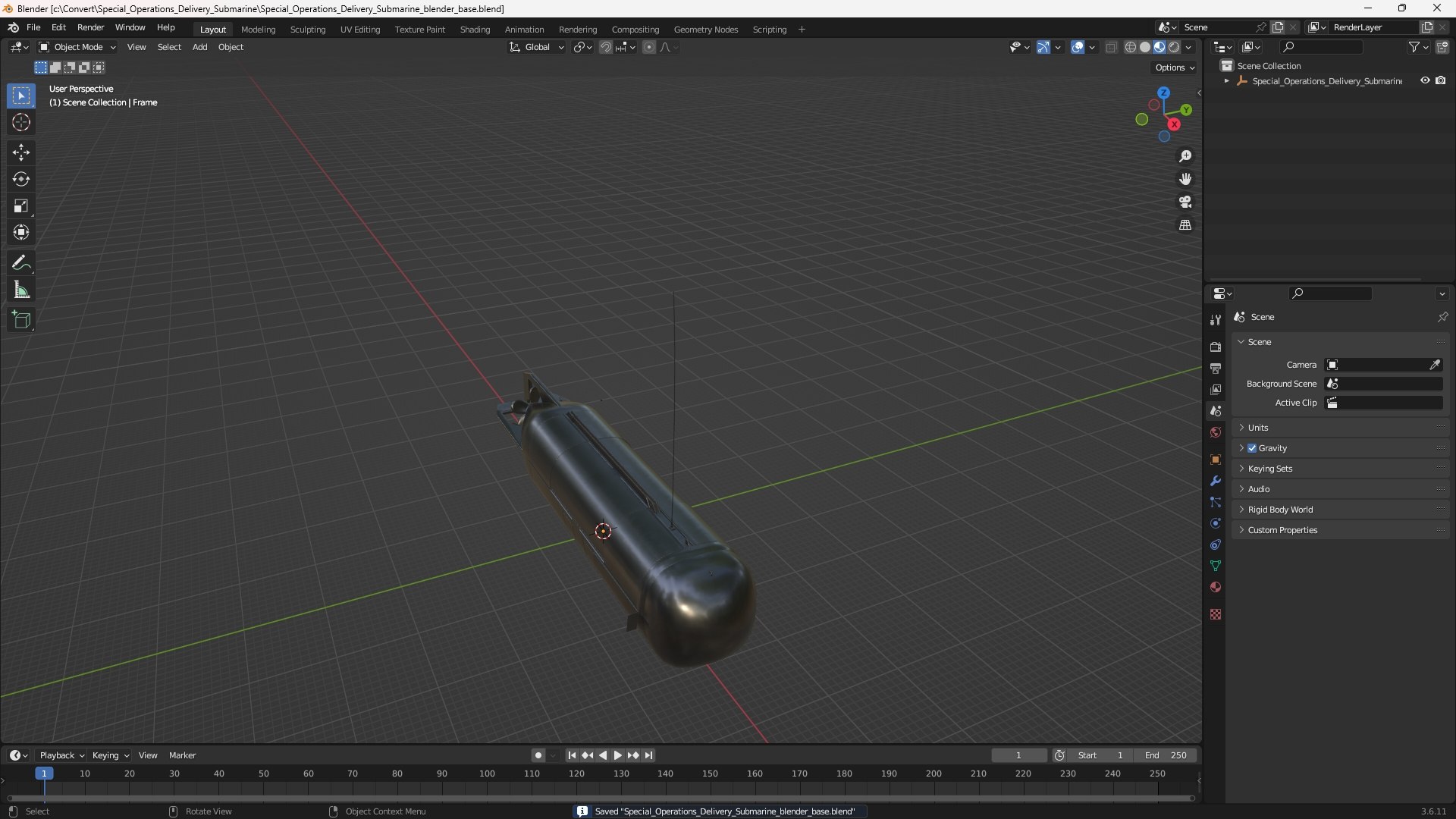
Task: Select the Annotate tool
Action: pos(21,263)
